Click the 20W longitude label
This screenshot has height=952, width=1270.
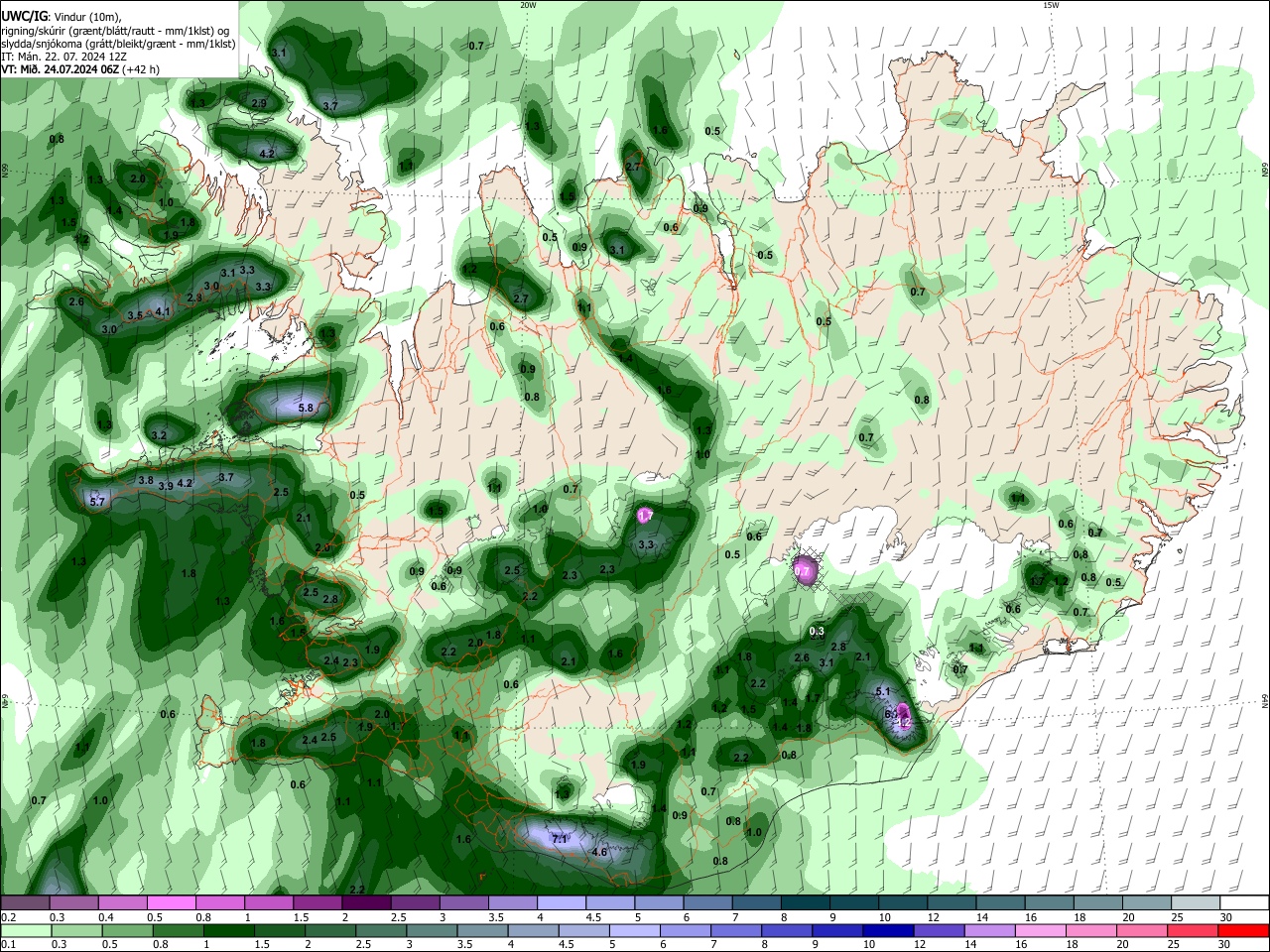point(528,5)
